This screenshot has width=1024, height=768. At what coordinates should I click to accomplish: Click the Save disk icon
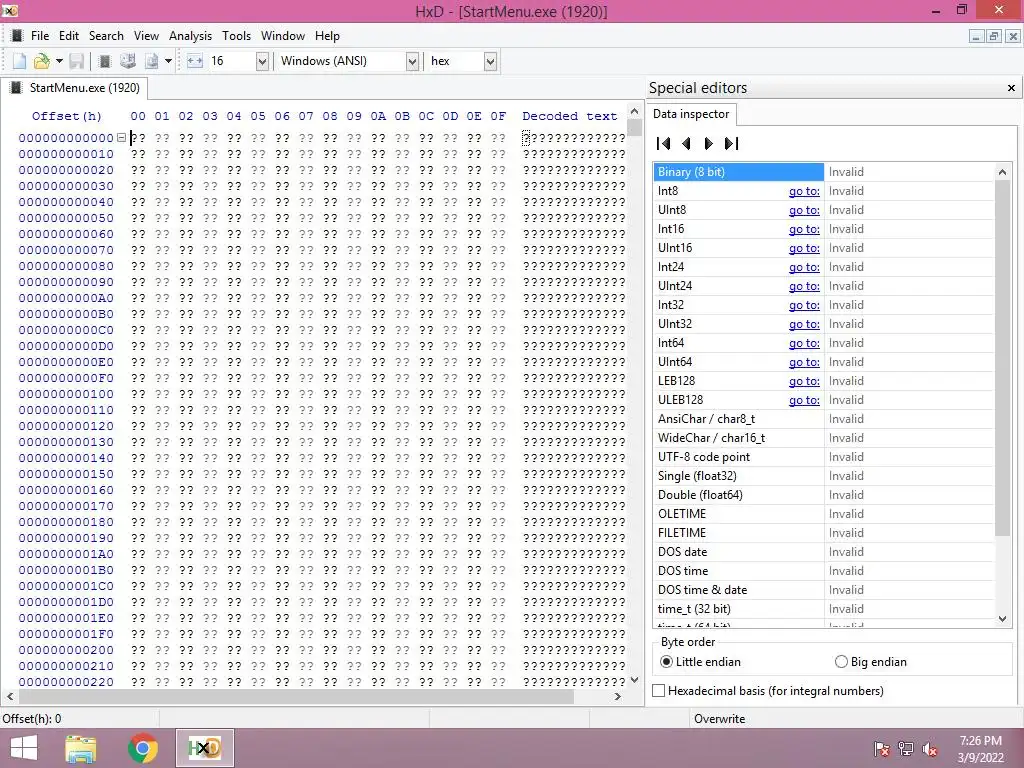pos(76,61)
